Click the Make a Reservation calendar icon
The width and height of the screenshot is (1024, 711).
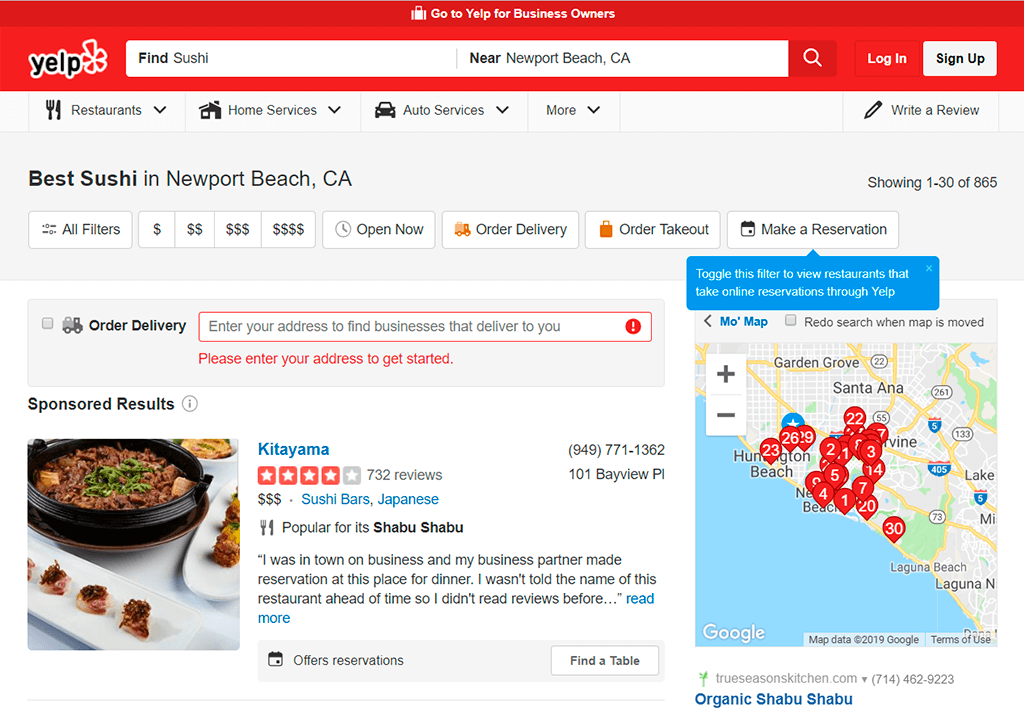[x=748, y=229]
